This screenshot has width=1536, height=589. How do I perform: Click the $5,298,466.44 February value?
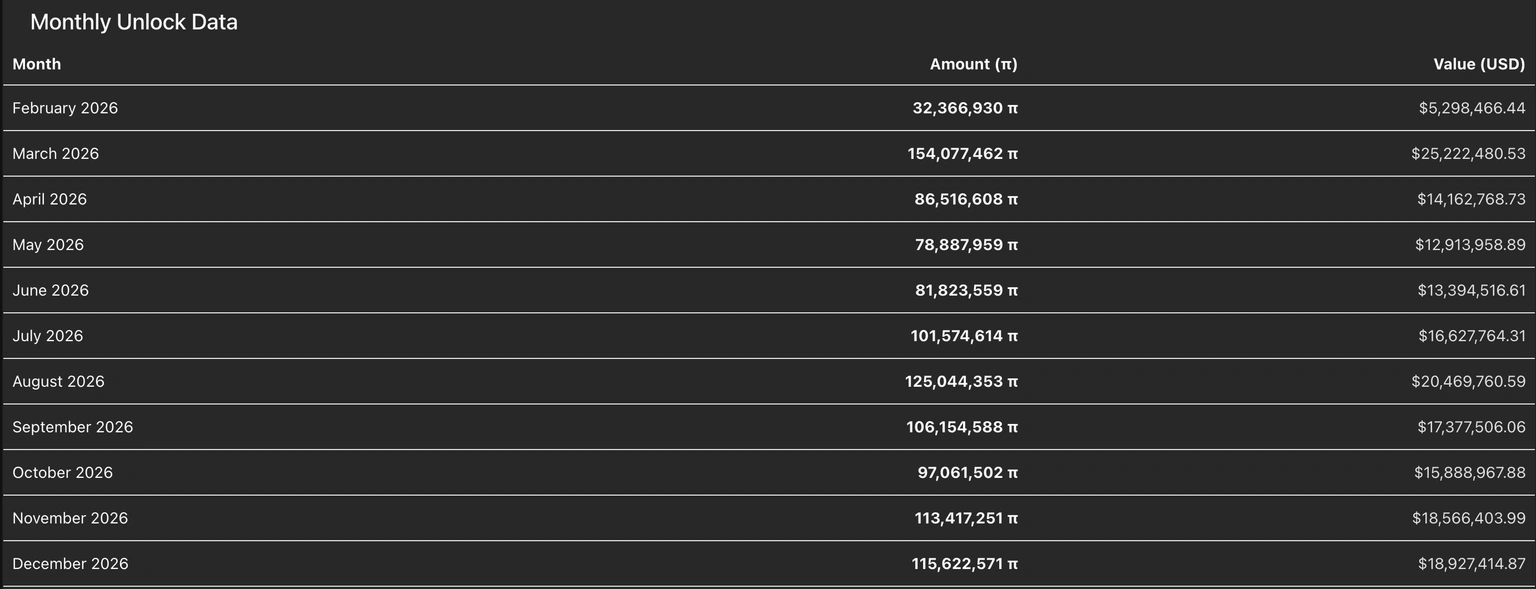1472,108
